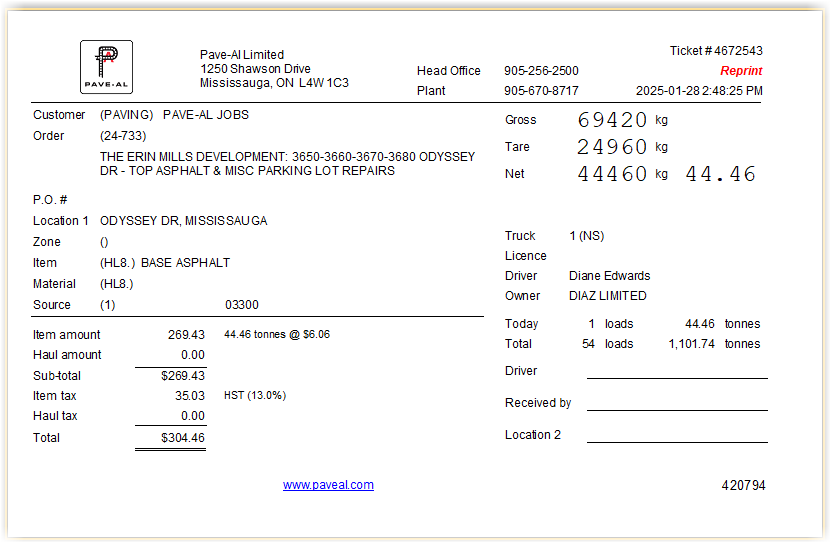The height and width of the screenshot is (543, 831).
Task: Click the Pave-Al company logo
Action: coord(106,67)
